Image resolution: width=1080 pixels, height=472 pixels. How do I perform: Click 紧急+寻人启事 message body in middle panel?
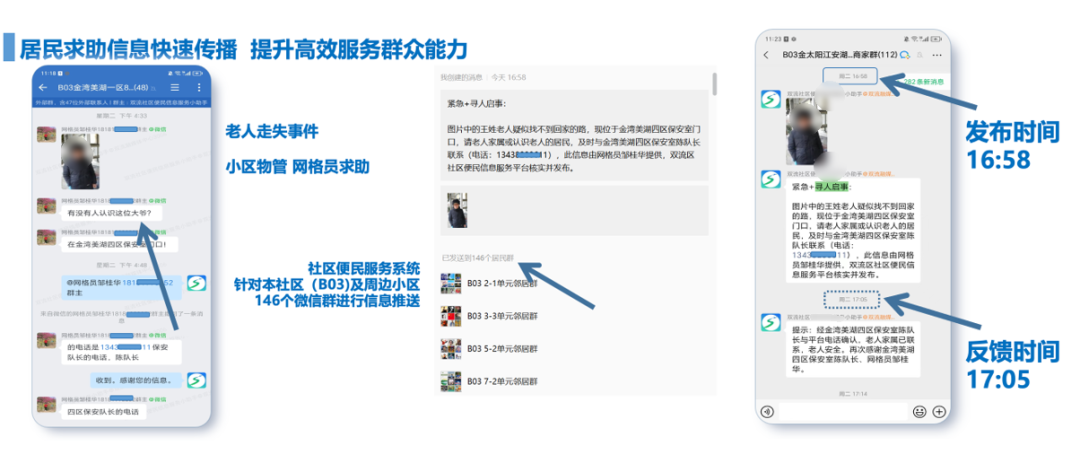coord(575,136)
